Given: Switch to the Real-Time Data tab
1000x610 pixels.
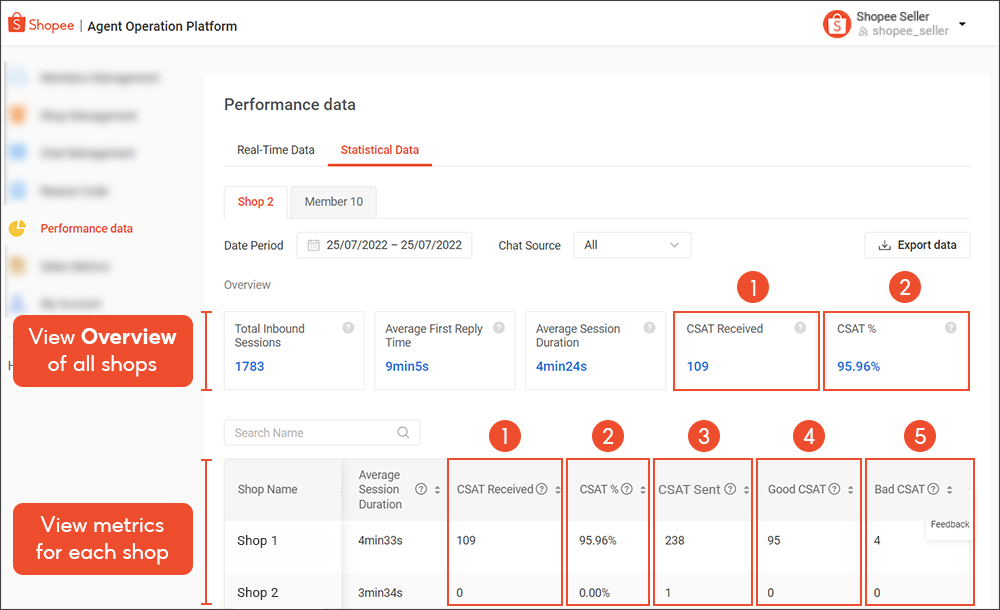Looking at the screenshot, I should click(275, 150).
